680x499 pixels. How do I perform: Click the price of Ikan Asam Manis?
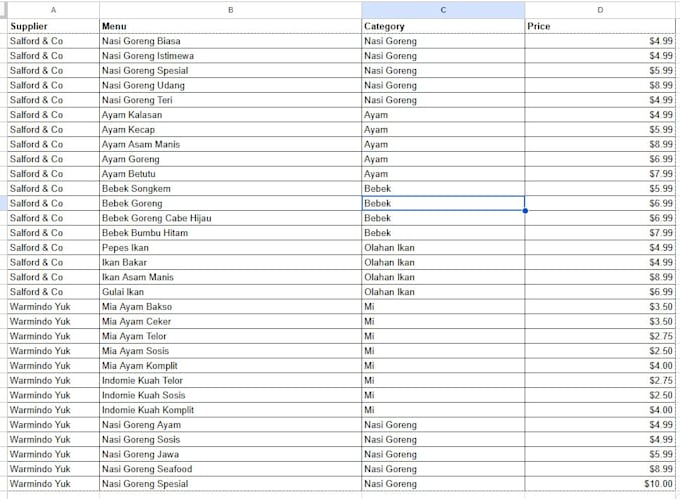[x=600, y=277]
